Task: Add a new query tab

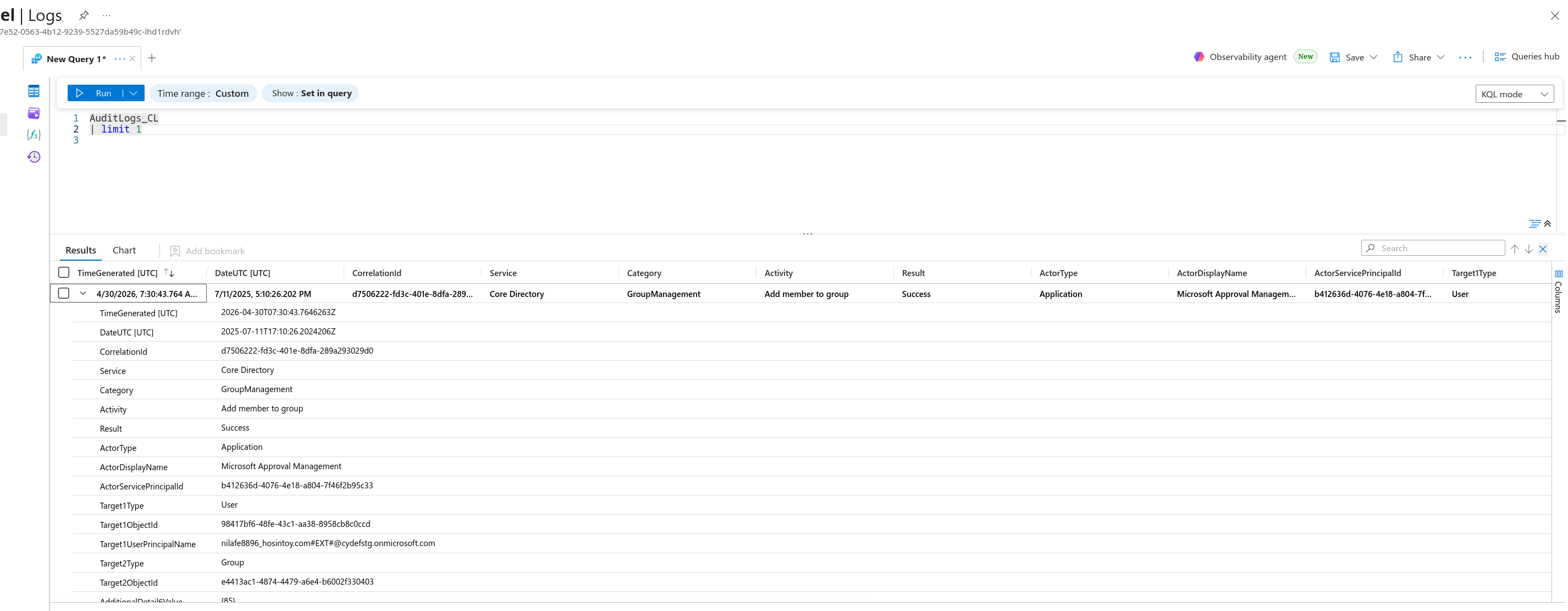Action: coord(152,58)
